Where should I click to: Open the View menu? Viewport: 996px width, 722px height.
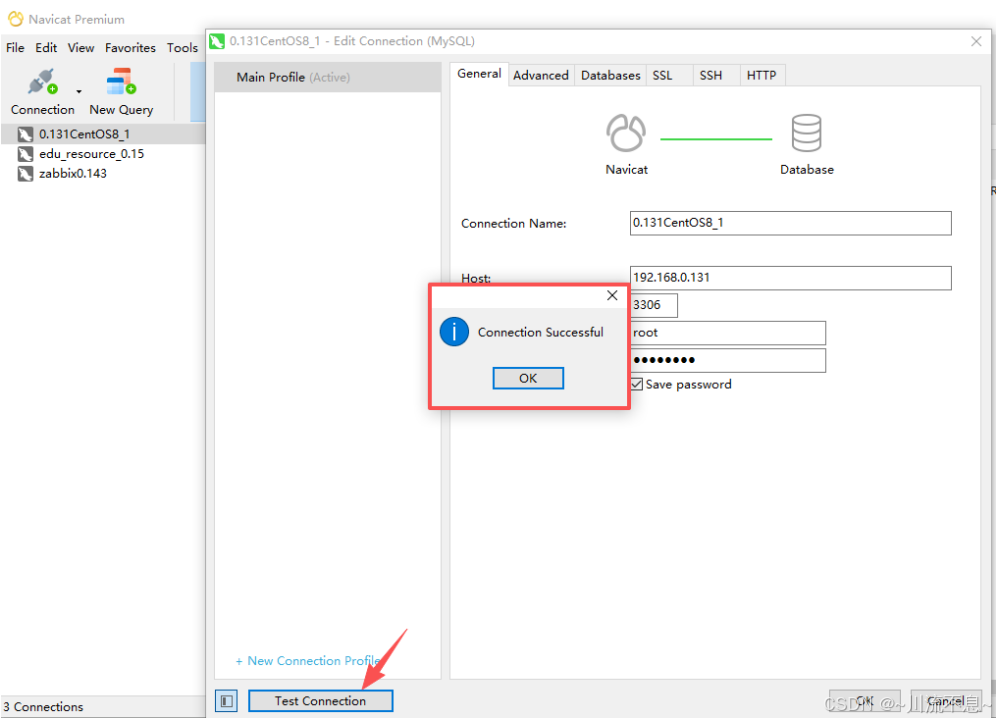pos(81,48)
